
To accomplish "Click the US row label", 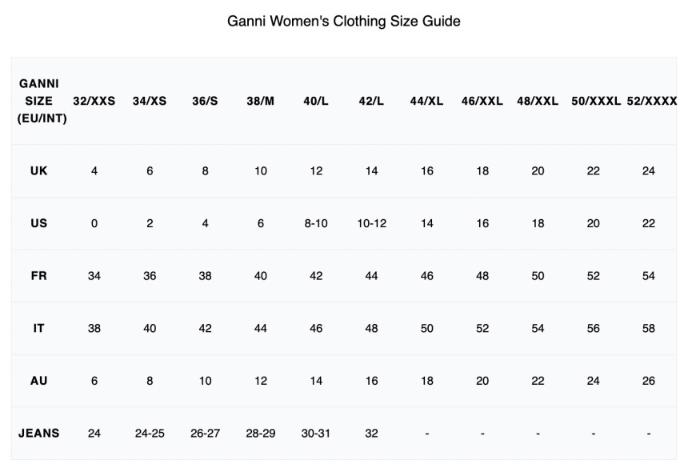I will 39,223.
